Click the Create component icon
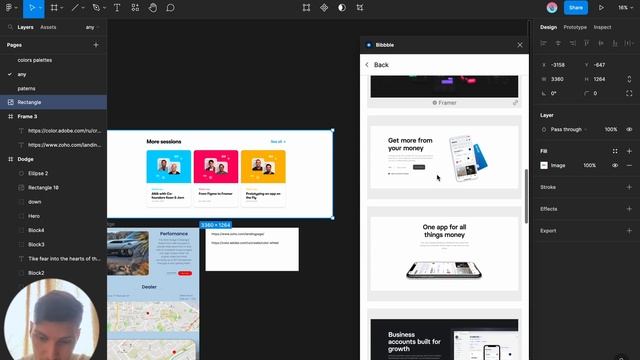The height and width of the screenshot is (360, 640). 324,8
